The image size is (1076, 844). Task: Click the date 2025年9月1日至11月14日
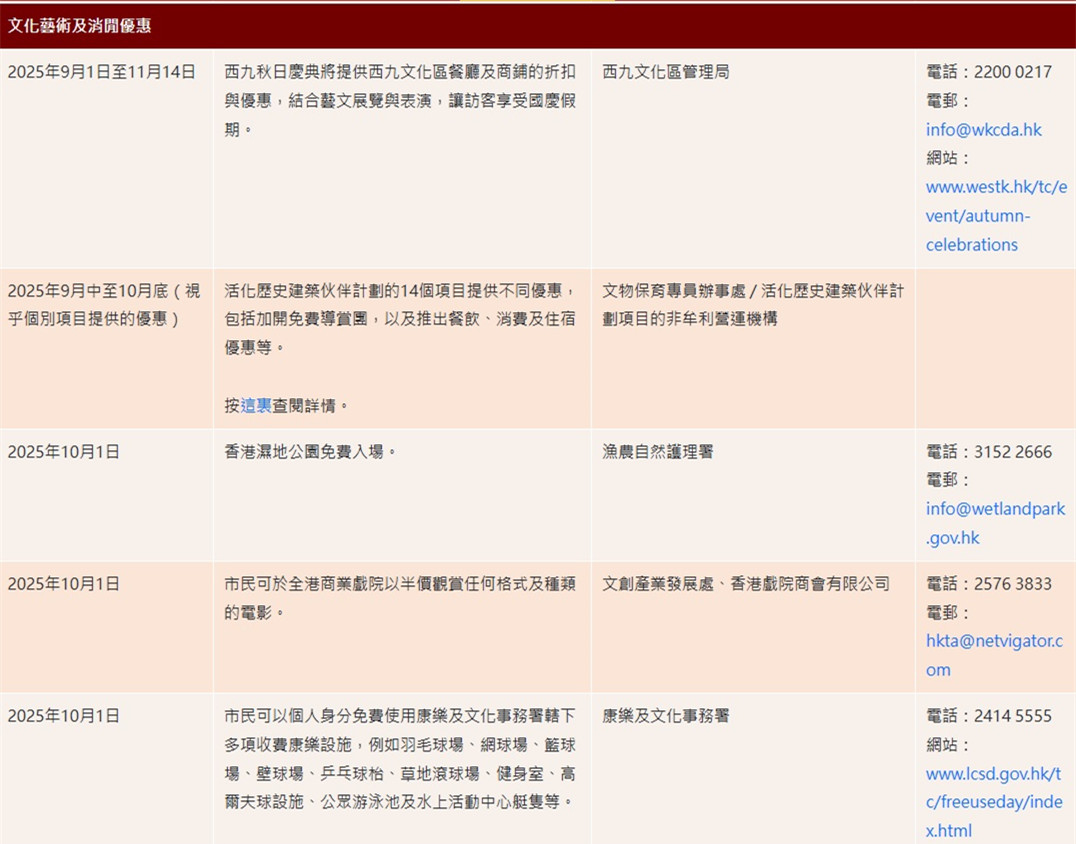101,73
